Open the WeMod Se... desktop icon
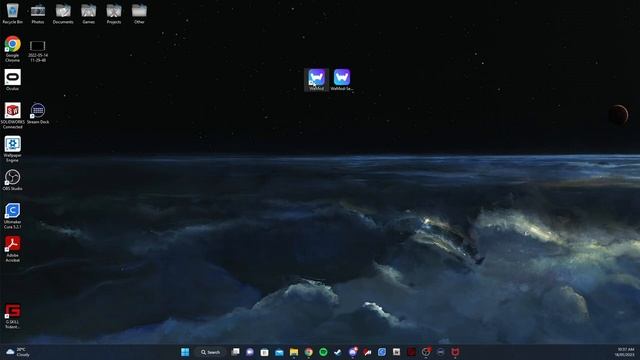 coord(342,80)
